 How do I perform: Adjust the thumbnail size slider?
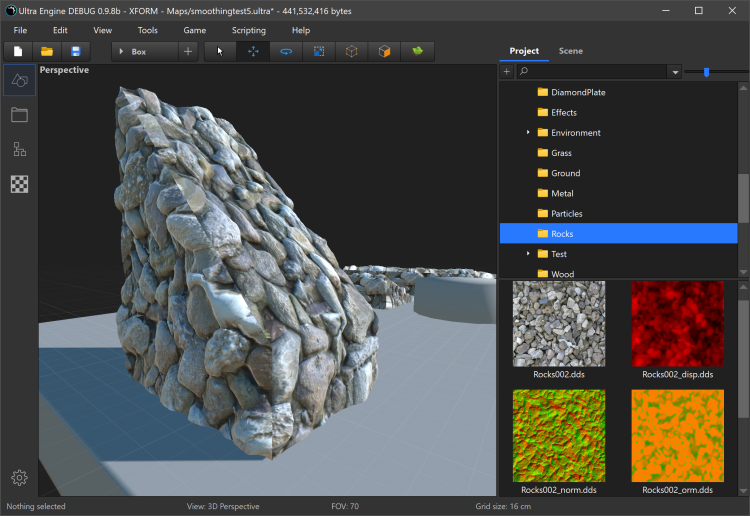706,72
